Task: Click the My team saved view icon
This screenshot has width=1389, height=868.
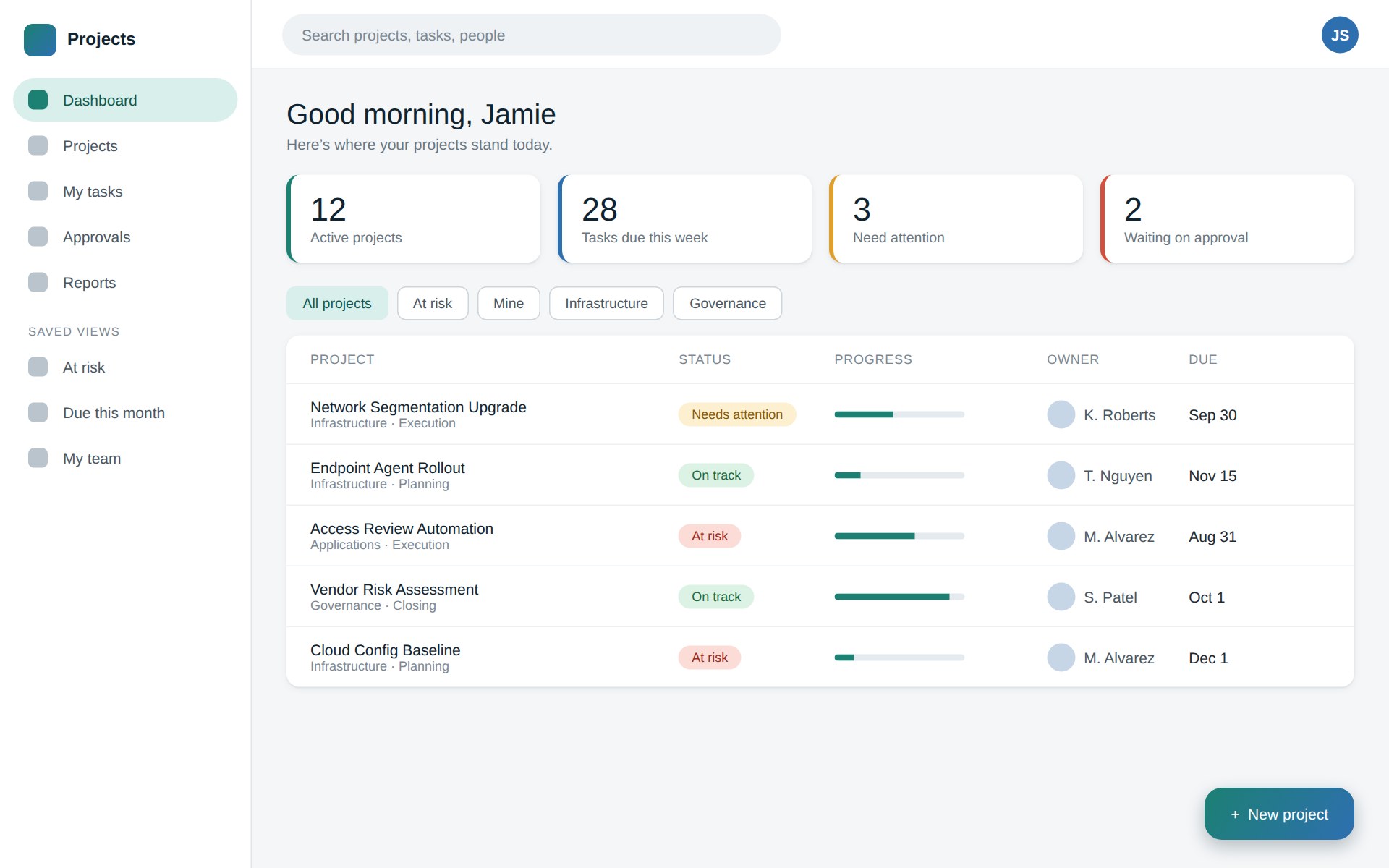Action: coord(38,458)
